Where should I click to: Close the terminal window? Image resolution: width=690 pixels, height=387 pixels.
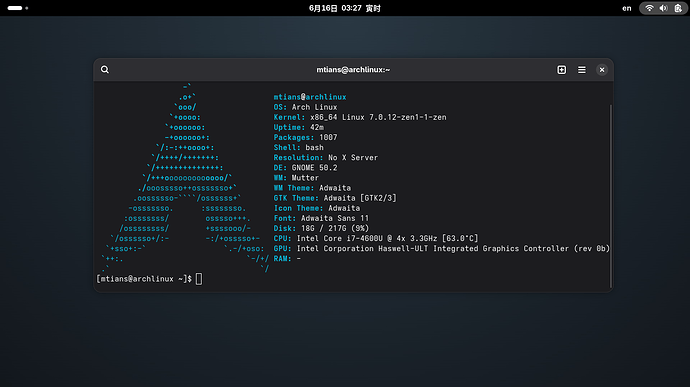click(x=602, y=70)
